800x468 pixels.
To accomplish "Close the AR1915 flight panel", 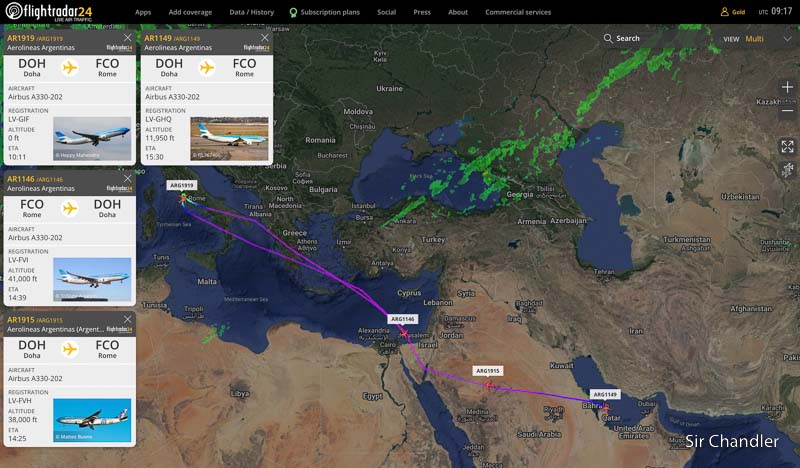I will coord(128,319).
